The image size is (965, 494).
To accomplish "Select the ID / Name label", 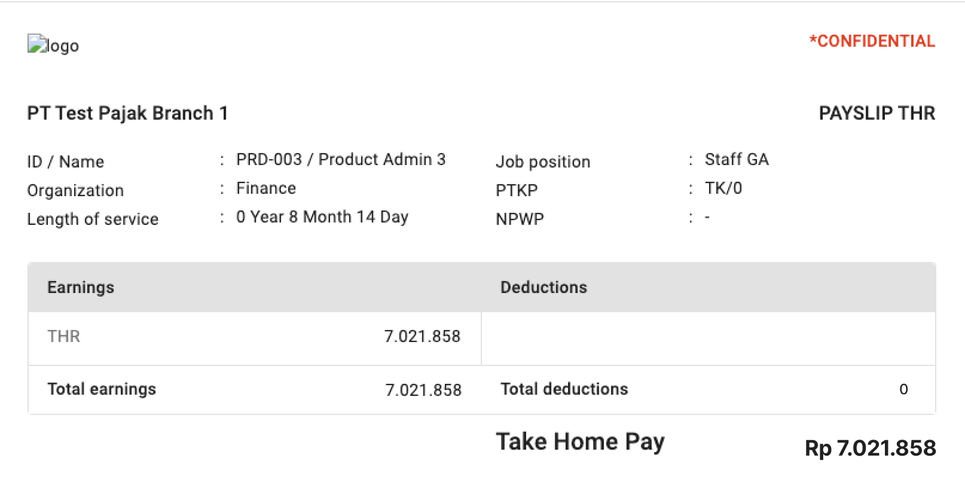I will 65,162.
